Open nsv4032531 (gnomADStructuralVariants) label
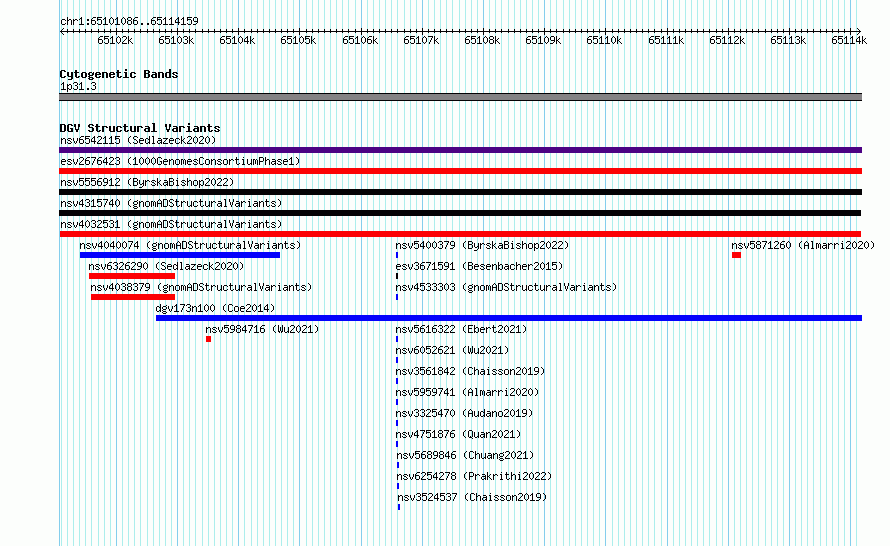This screenshot has height=546, width=890. click(x=171, y=224)
